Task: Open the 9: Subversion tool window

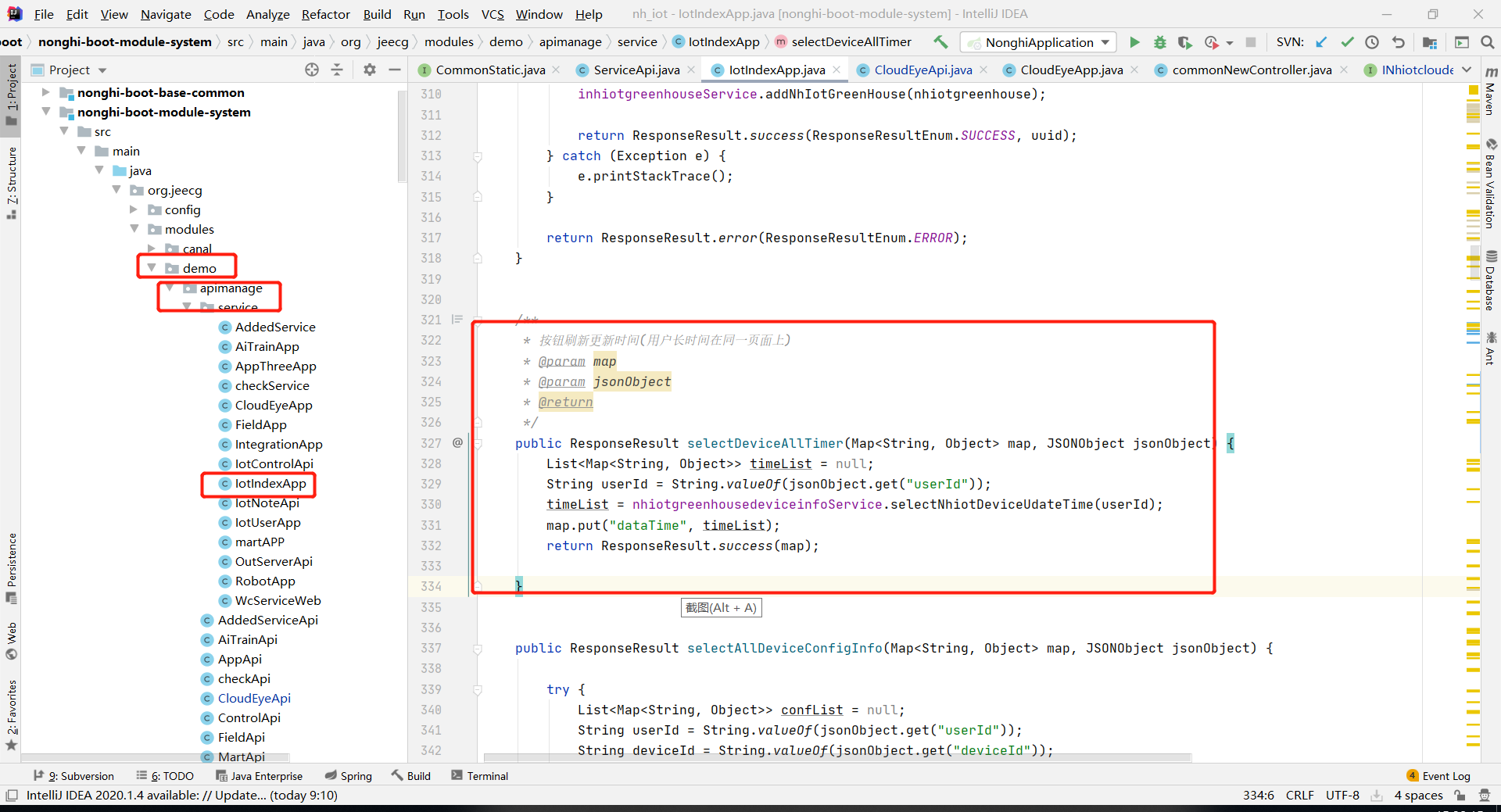Action: [x=73, y=775]
